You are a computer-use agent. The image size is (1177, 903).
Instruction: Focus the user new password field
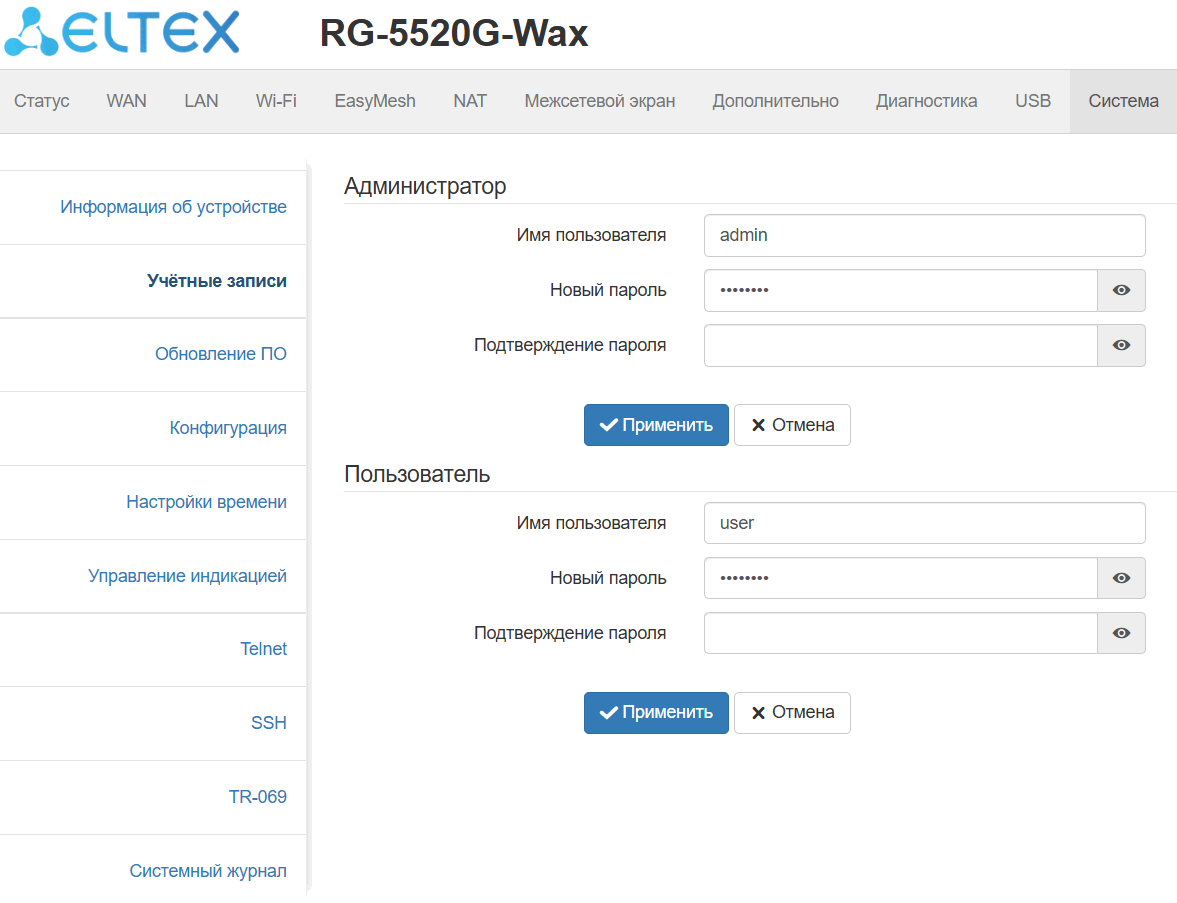(901, 578)
